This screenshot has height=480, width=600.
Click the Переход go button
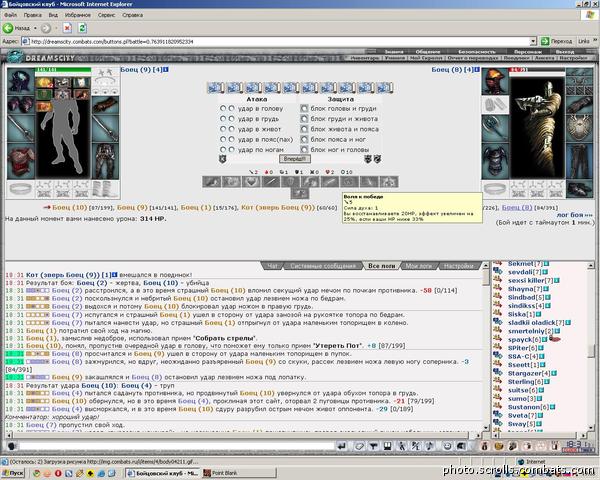(557, 41)
